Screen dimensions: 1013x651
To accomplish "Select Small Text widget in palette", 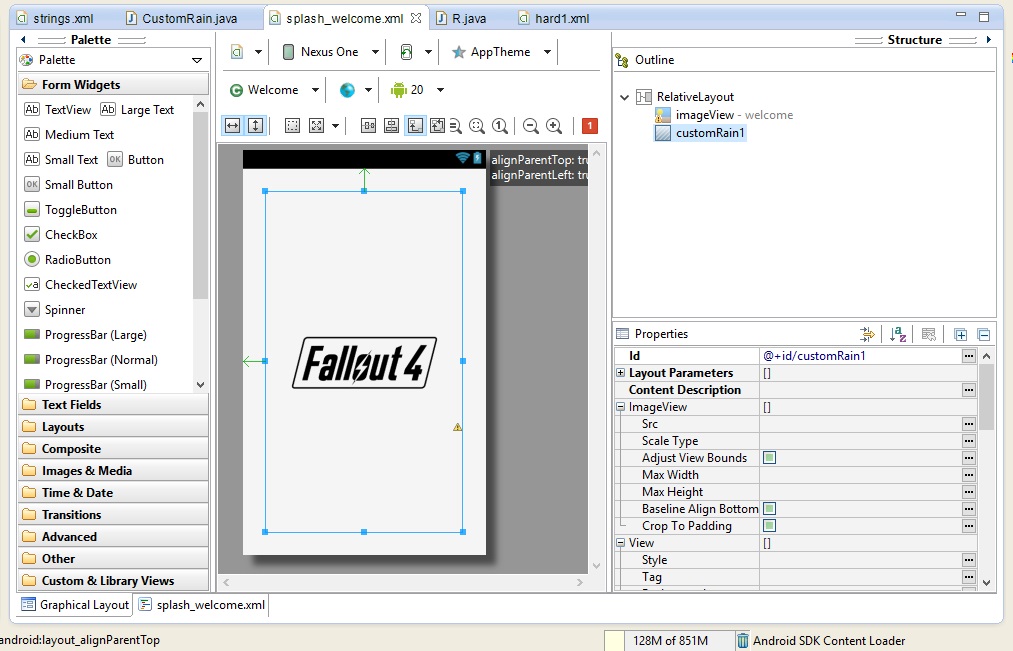I will (61, 160).
